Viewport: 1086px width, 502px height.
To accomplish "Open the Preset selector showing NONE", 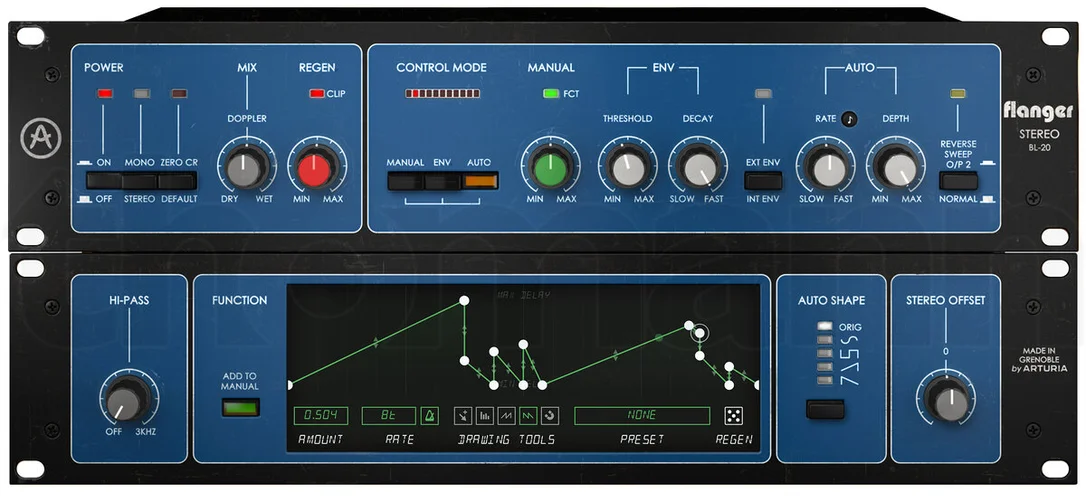I will 642,415.
